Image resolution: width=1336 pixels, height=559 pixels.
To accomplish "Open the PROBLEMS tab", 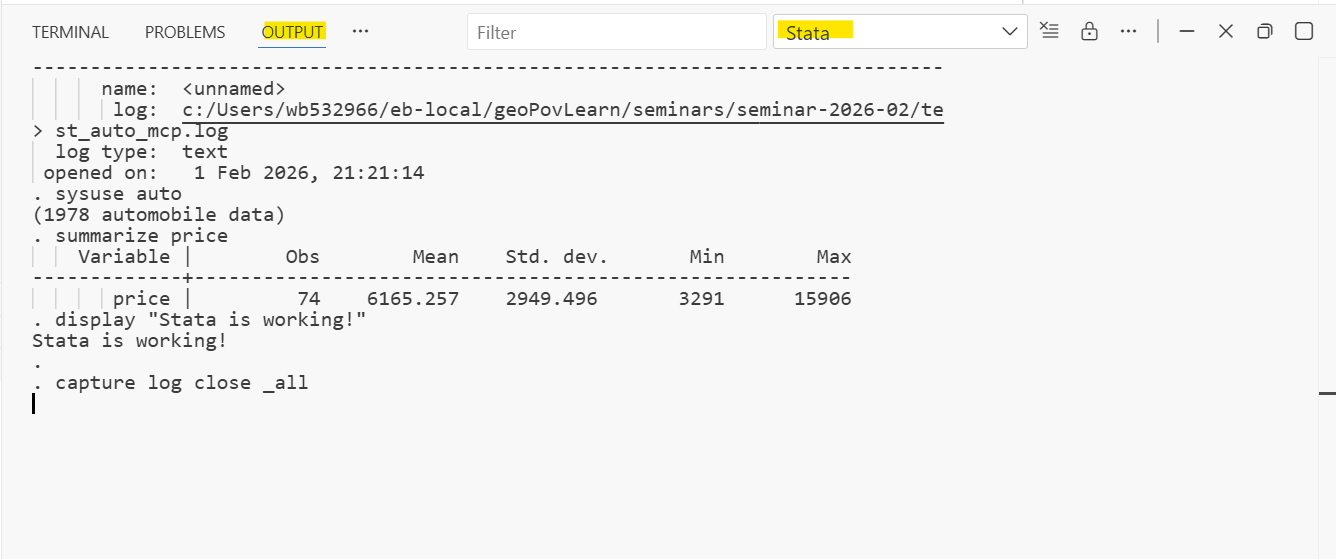I will click(185, 32).
